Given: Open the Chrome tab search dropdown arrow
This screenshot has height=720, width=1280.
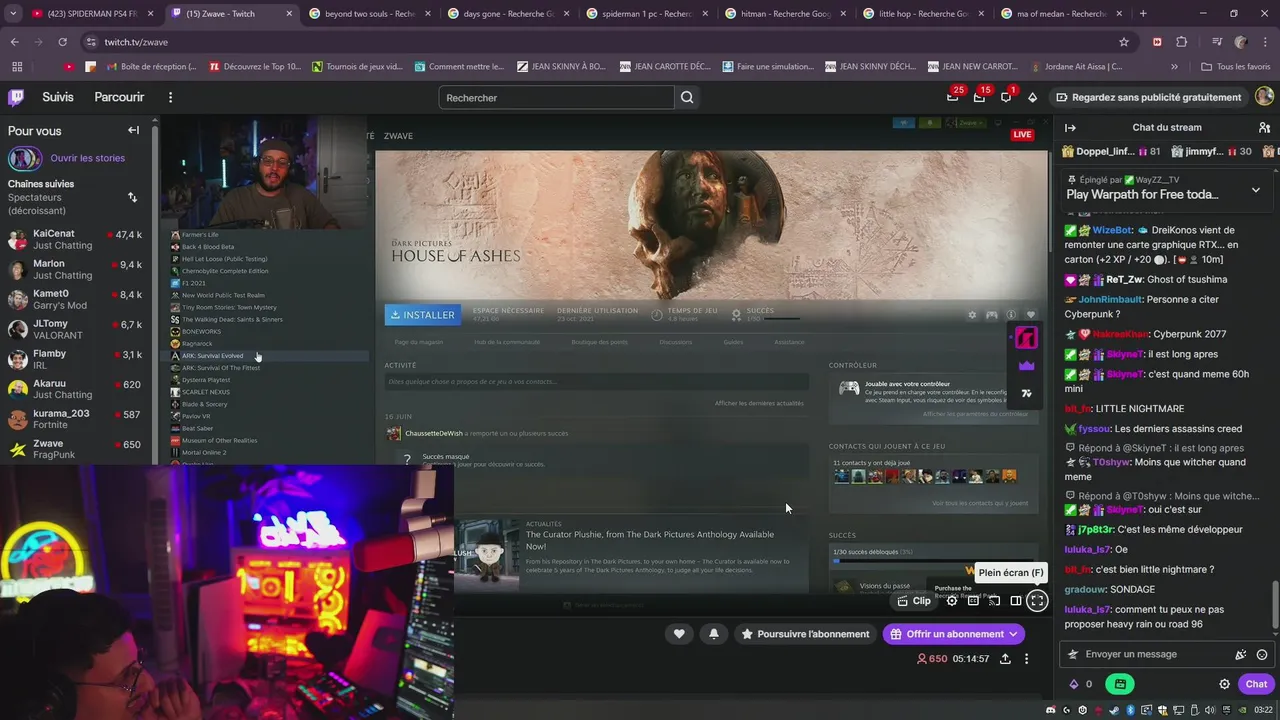Looking at the screenshot, I should (x=12, y=14).
